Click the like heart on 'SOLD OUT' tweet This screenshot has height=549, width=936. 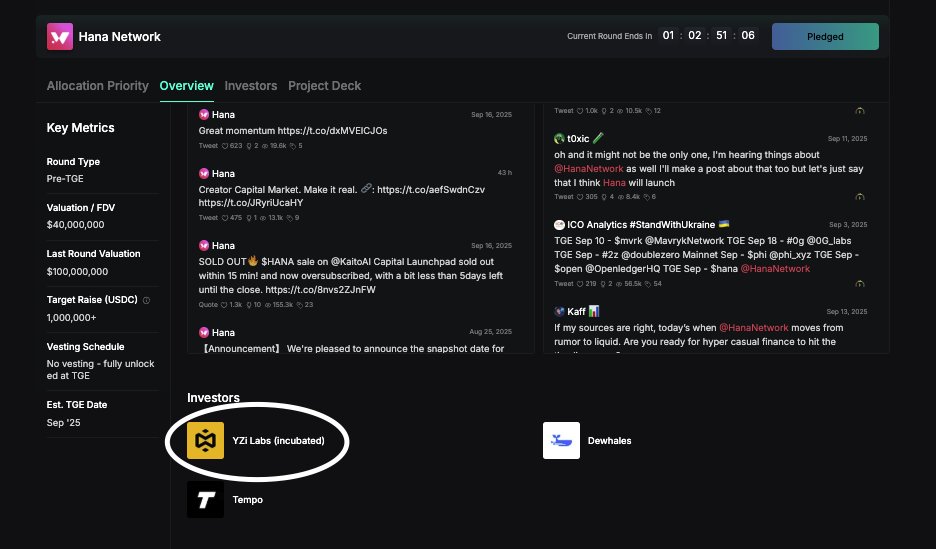[225, 305]
